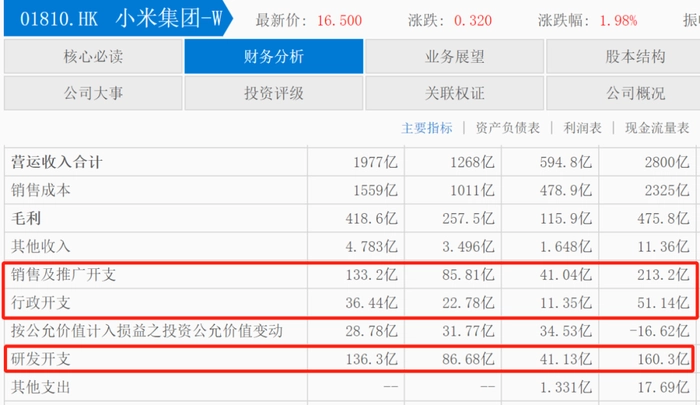Switch to the 业务展望 tab

coord(454,57)
